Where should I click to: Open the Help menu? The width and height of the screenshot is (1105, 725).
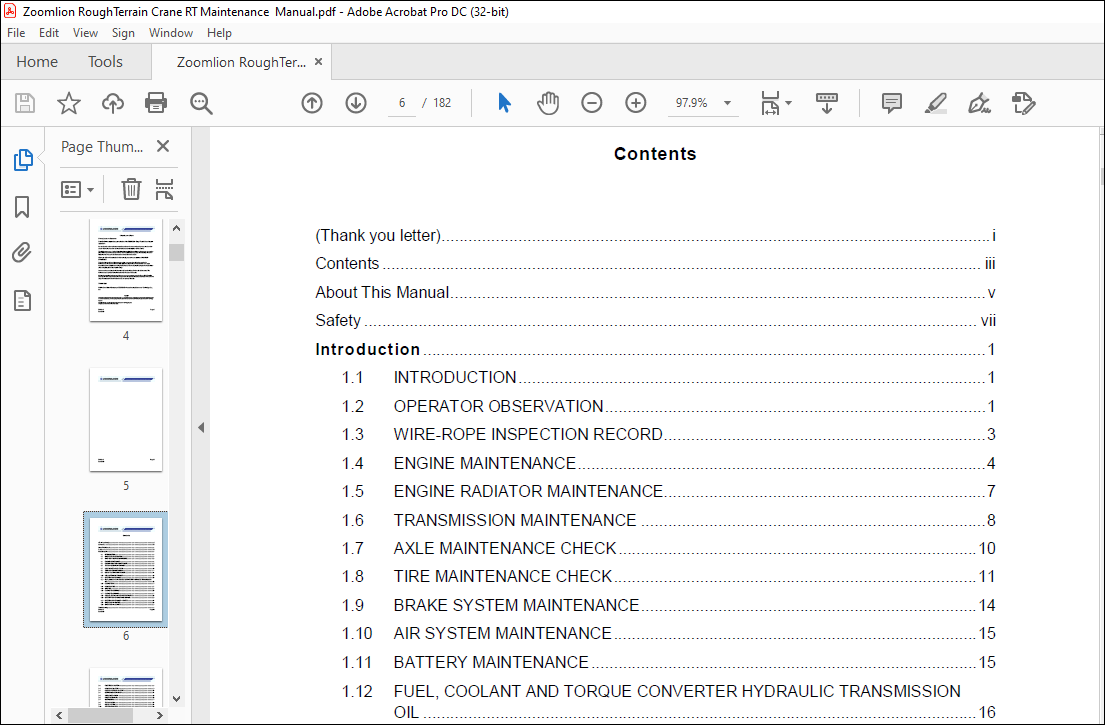pos(219,32)
